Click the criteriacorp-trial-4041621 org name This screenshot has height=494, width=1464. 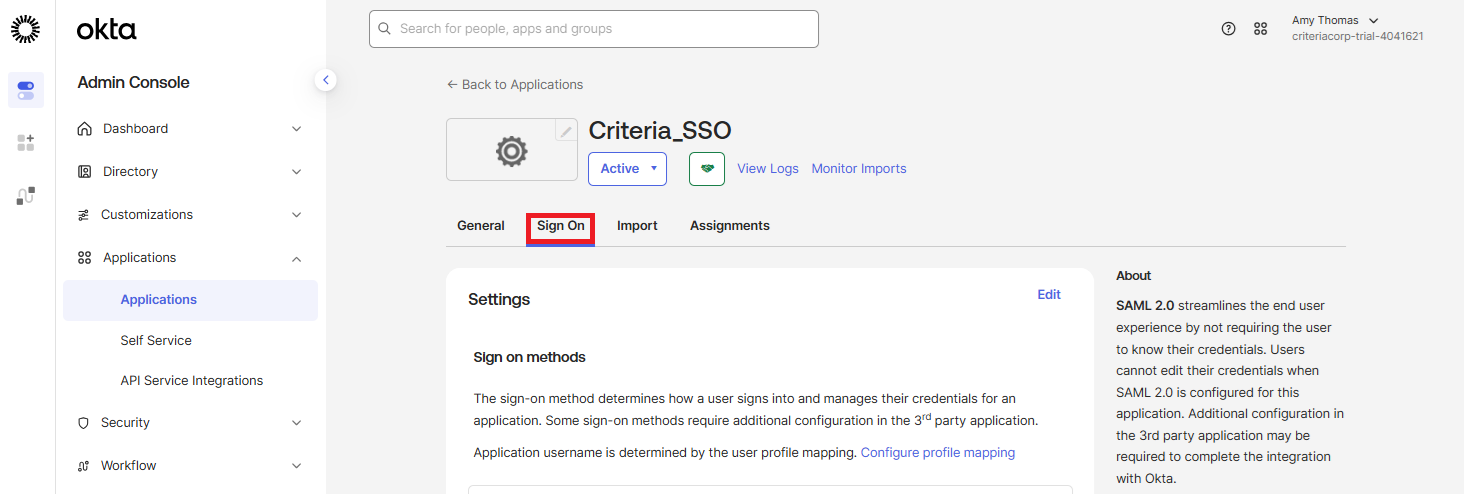tap(1358, 37)
